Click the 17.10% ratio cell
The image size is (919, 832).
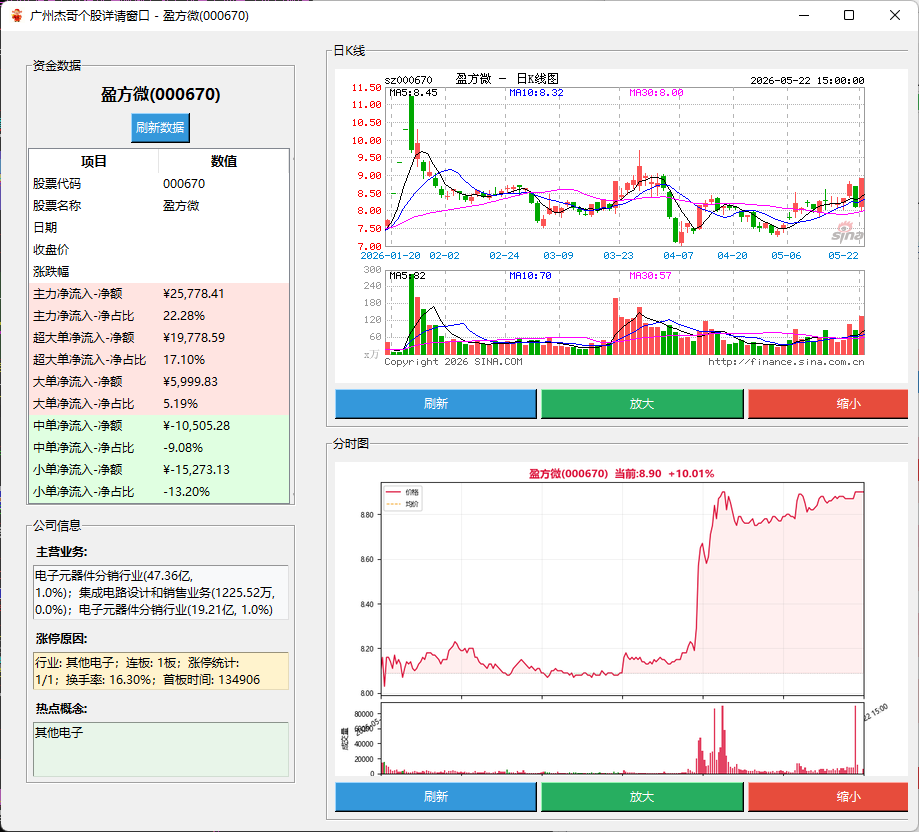click(184, 360)
